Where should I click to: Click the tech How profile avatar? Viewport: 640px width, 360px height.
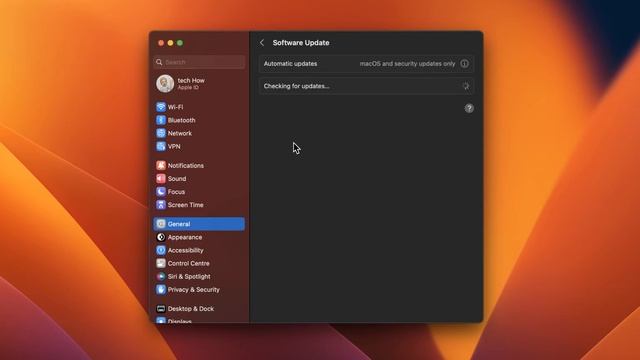click(x=165, y=84)
